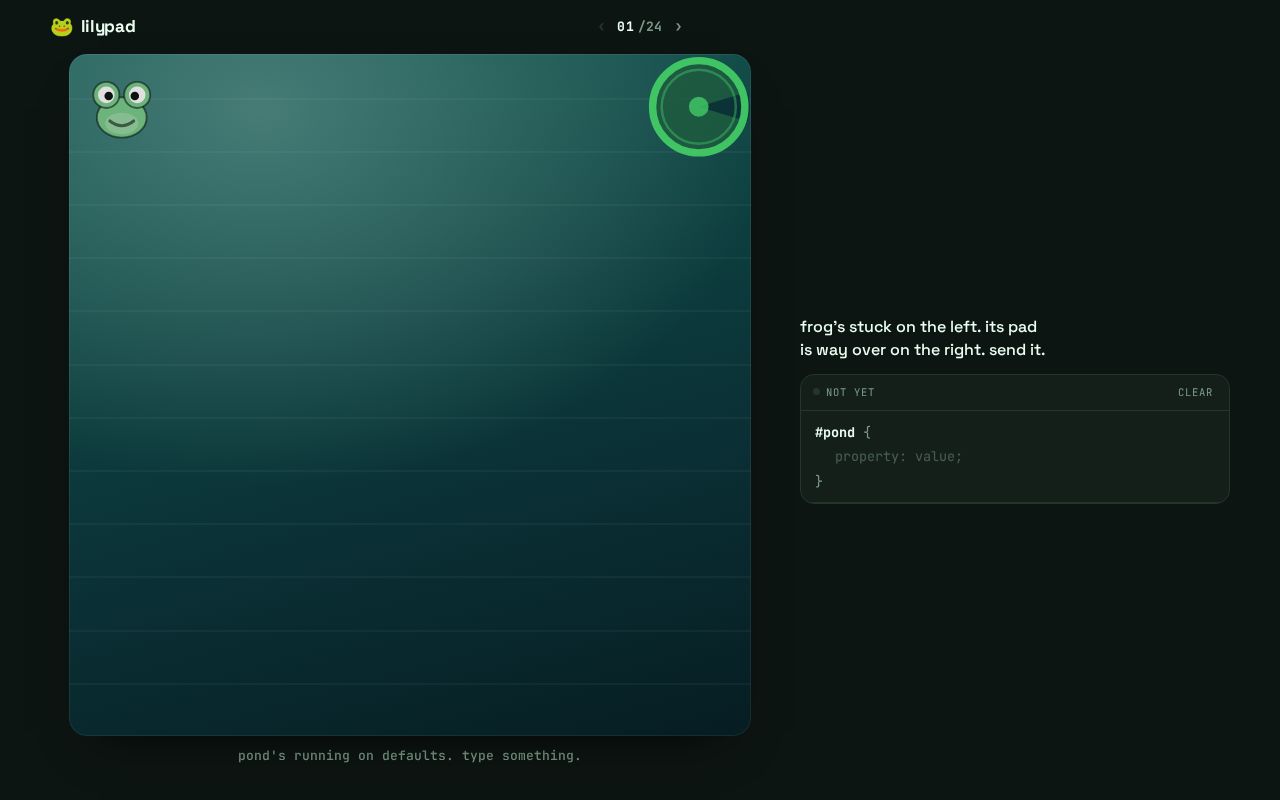Click the lilypad frog logo icon
1280x800 pixels.
[x=62, y=27]
